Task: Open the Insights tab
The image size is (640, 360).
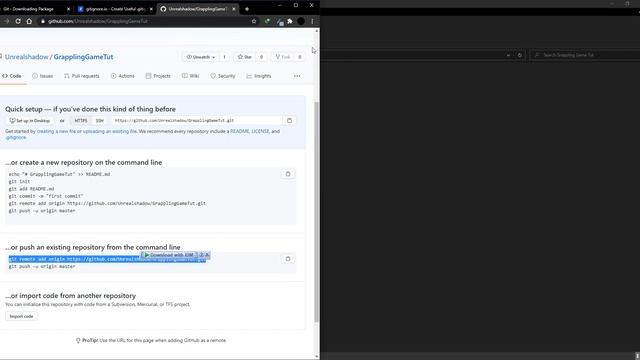Action: 259,76
